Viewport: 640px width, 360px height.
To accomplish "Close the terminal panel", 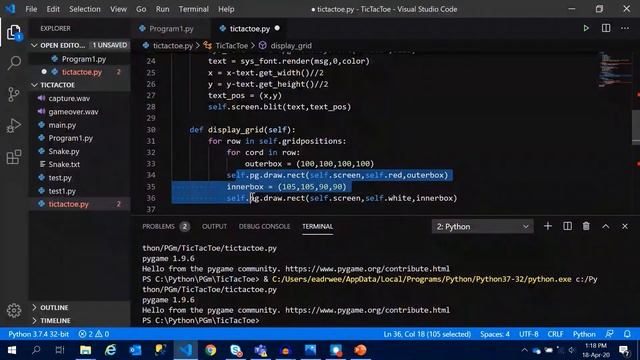I will click(x=625, y=226).
